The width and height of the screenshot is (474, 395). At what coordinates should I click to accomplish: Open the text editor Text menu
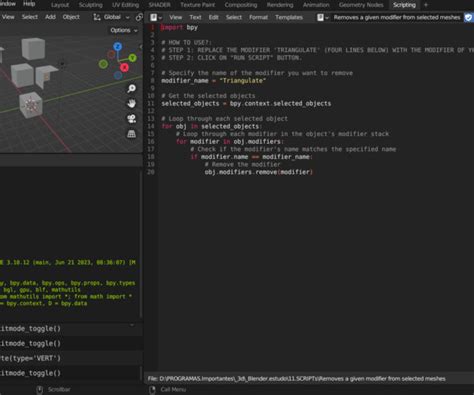[x=195, y=17]
